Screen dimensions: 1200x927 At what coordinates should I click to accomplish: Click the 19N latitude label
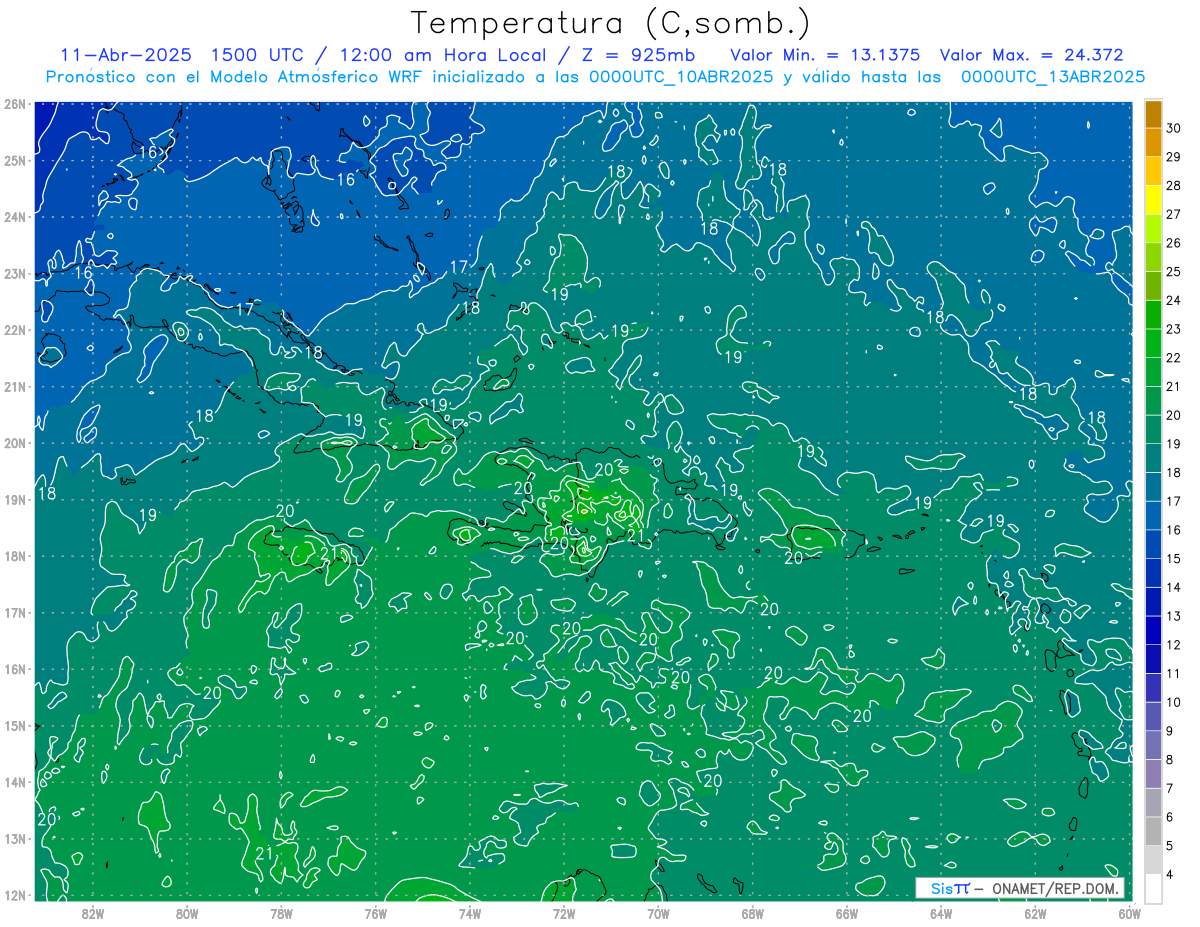pos(14,499)
